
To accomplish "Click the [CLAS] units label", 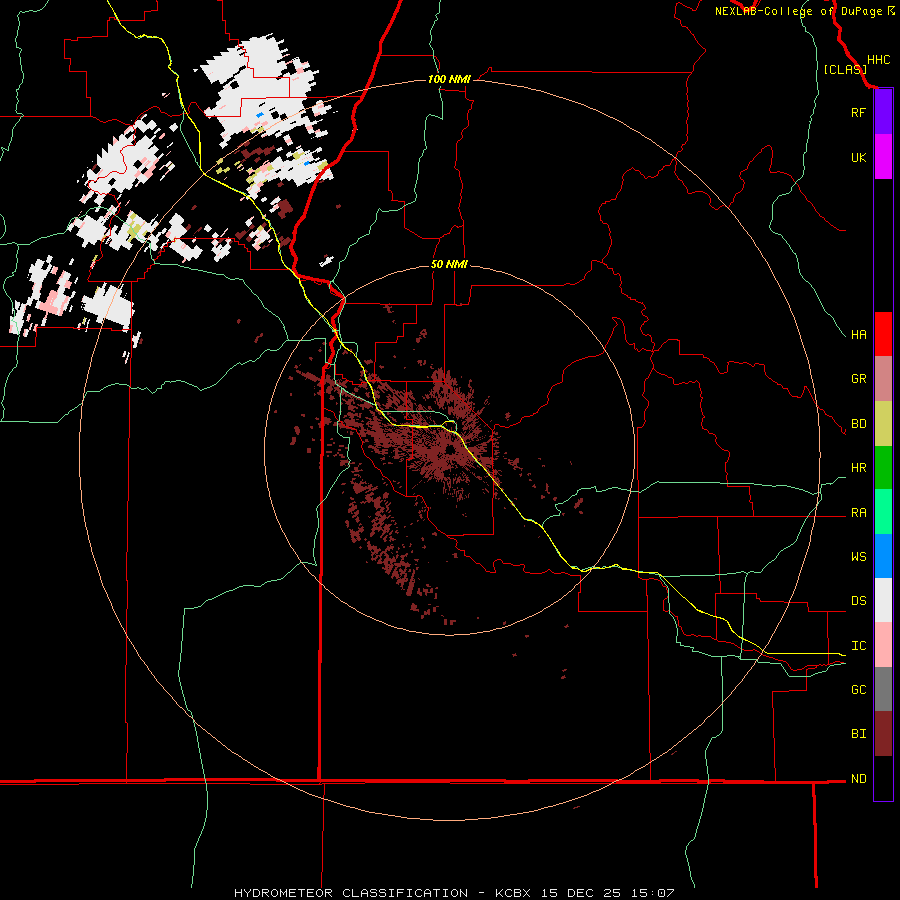I will [845, 70].
